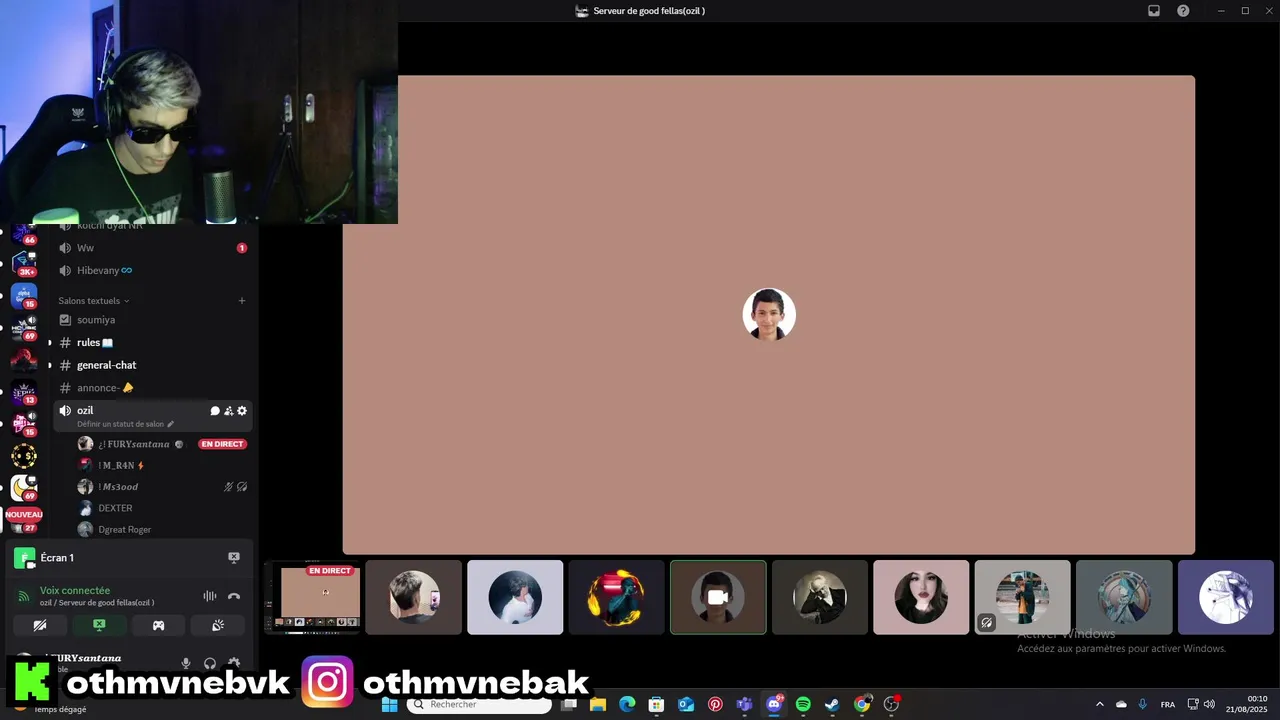Open Microsoft Edge from the taskbar
Image resolution: width=1280 pixels, height=720 pixels.
(627, 704)
